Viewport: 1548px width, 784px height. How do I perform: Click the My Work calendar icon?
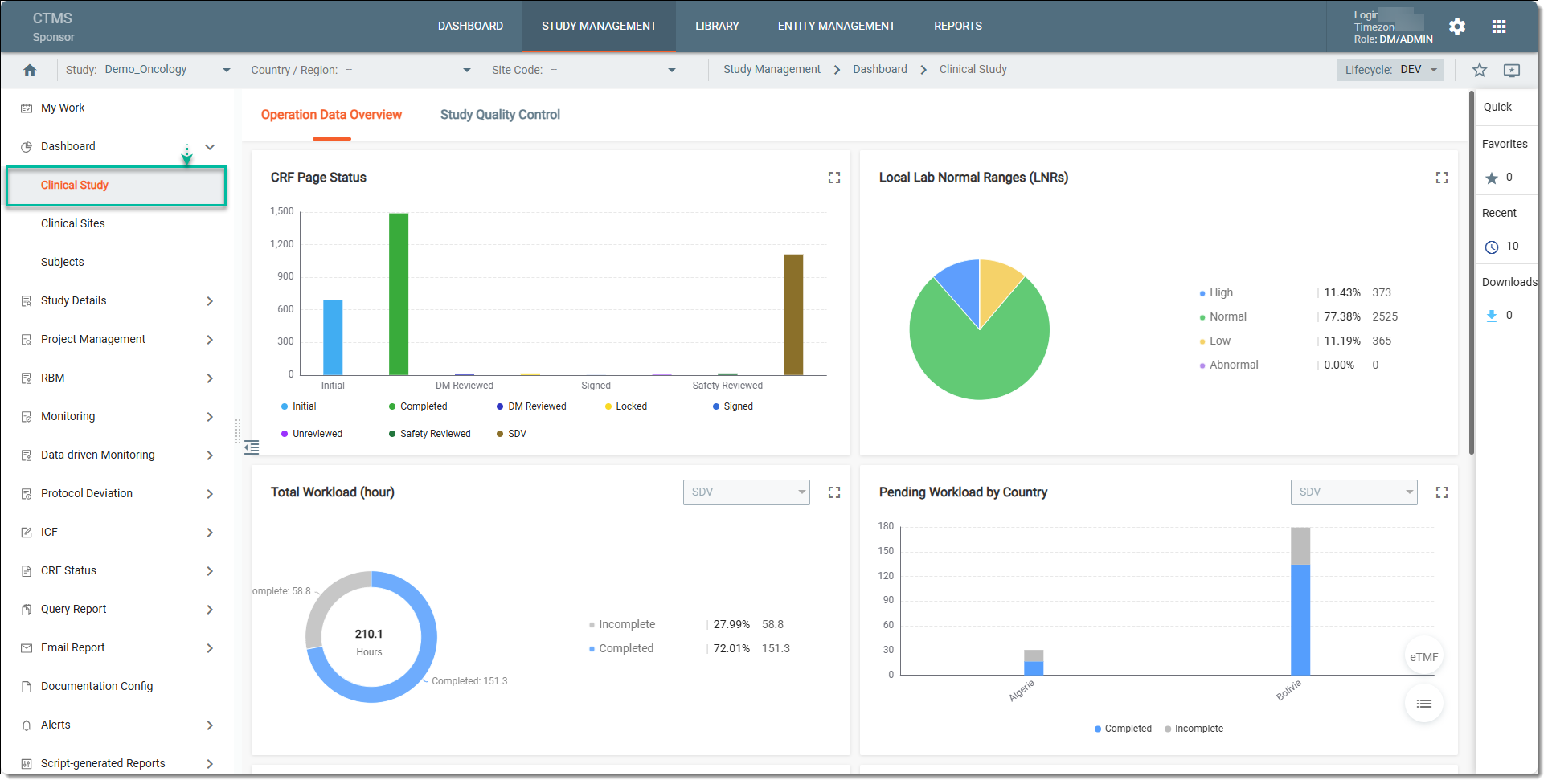(27, 108)
